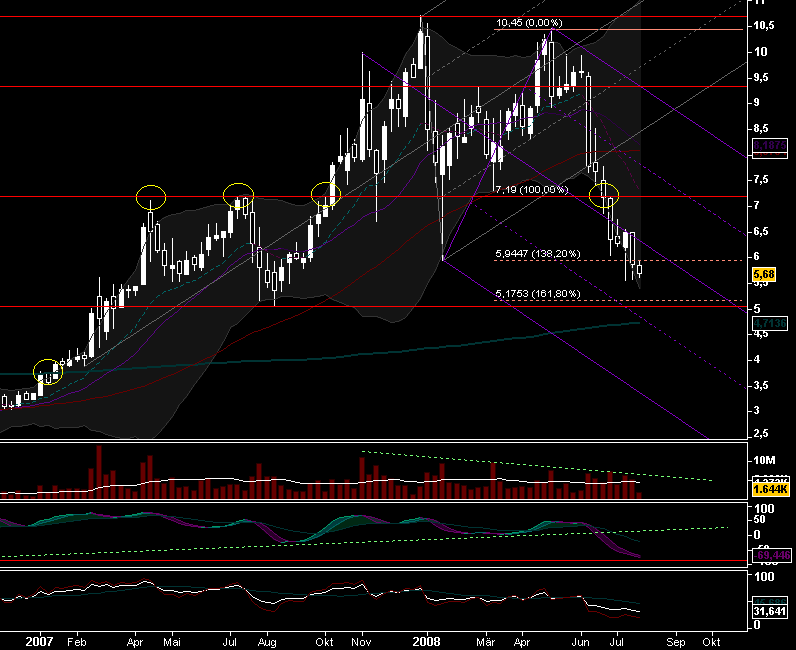
Task: Select the yellow circle marker at June 2008 breakdown
Action: click(604, 195)
